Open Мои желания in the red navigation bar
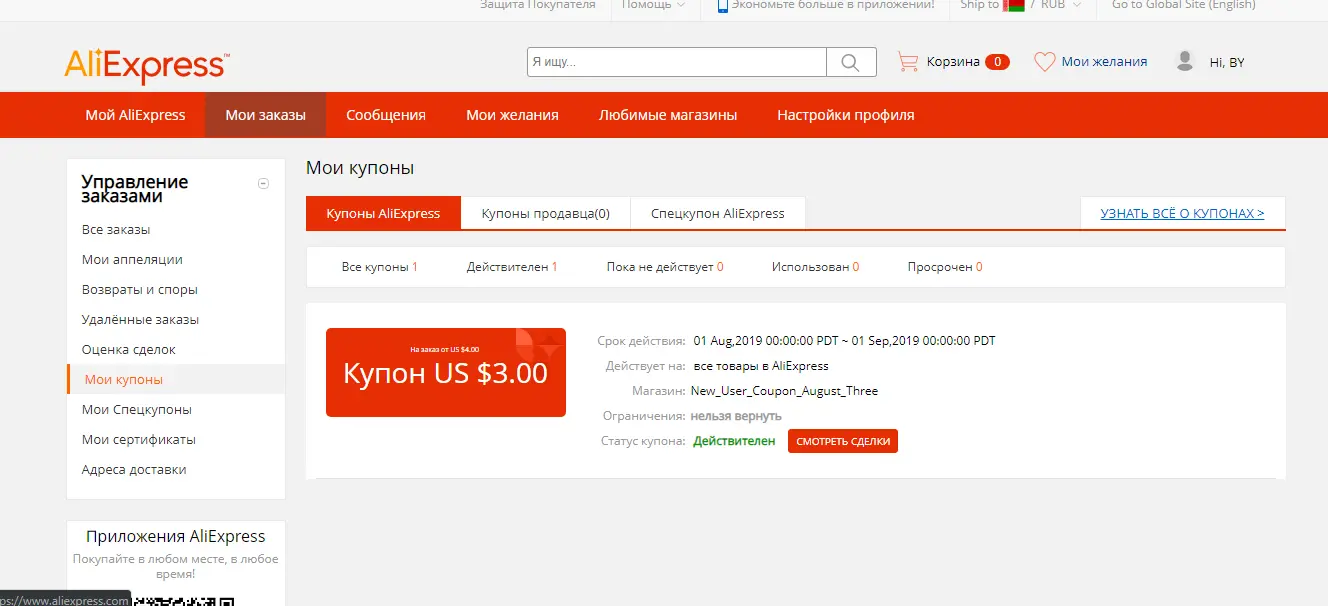 512,115
